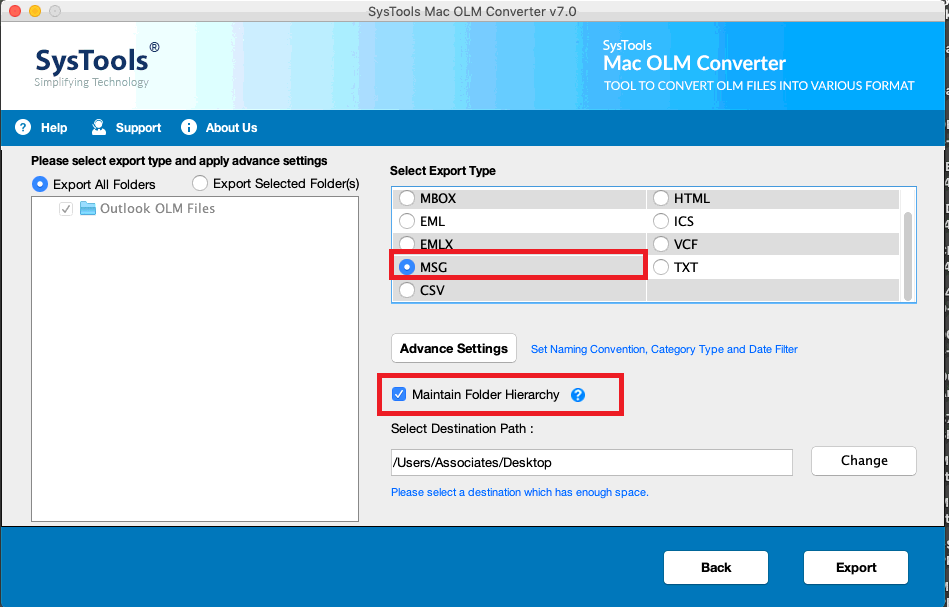Choose EML export type
Image resolution: width=949 pixels, height=607 pixels.
point(407,221)
